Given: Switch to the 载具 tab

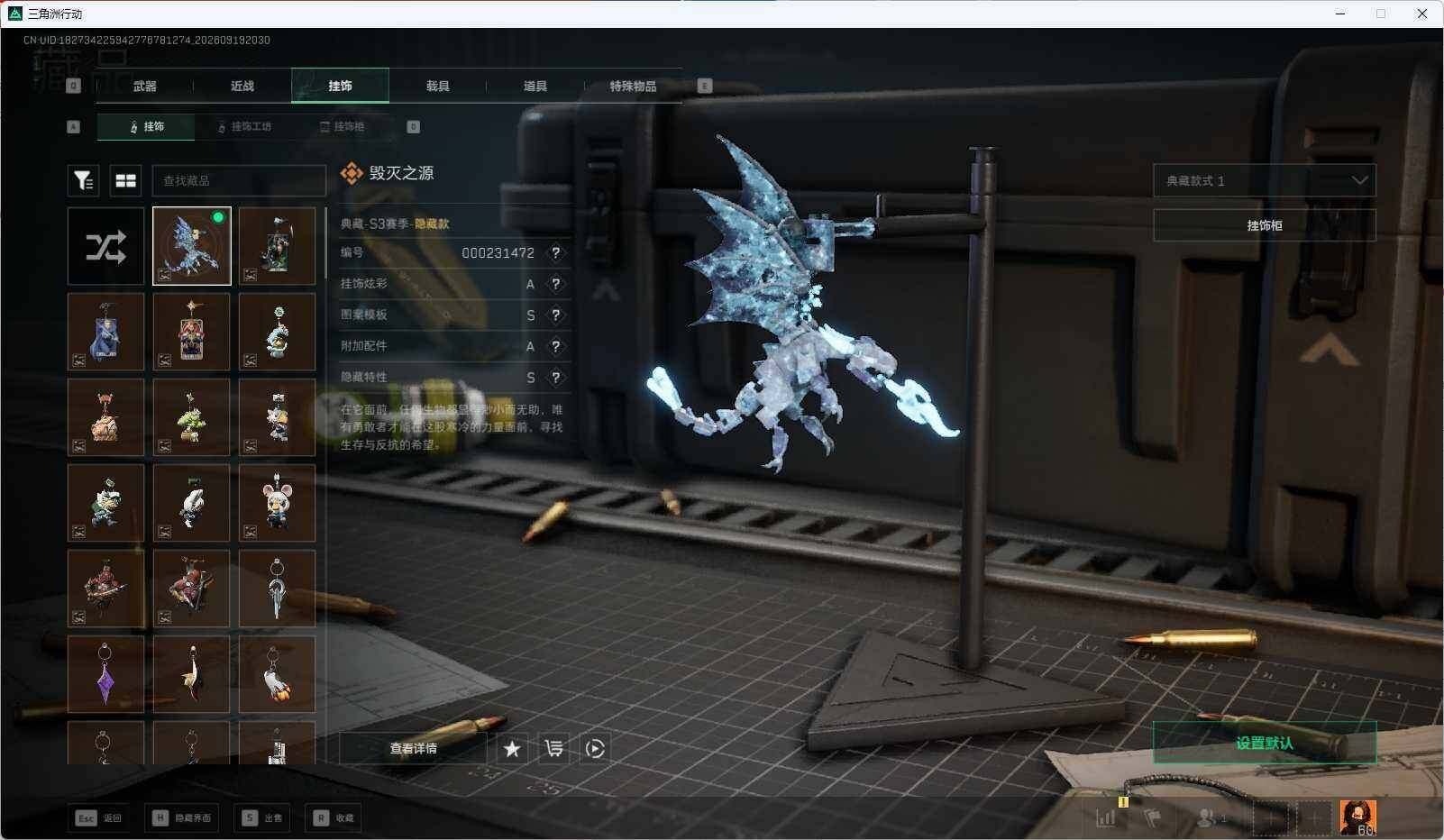Looking at the screenshot, I should 438,86.
